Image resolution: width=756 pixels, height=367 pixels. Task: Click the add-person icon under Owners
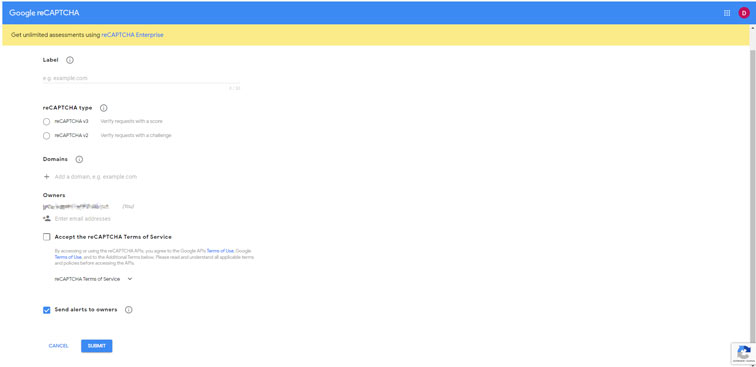47,218
